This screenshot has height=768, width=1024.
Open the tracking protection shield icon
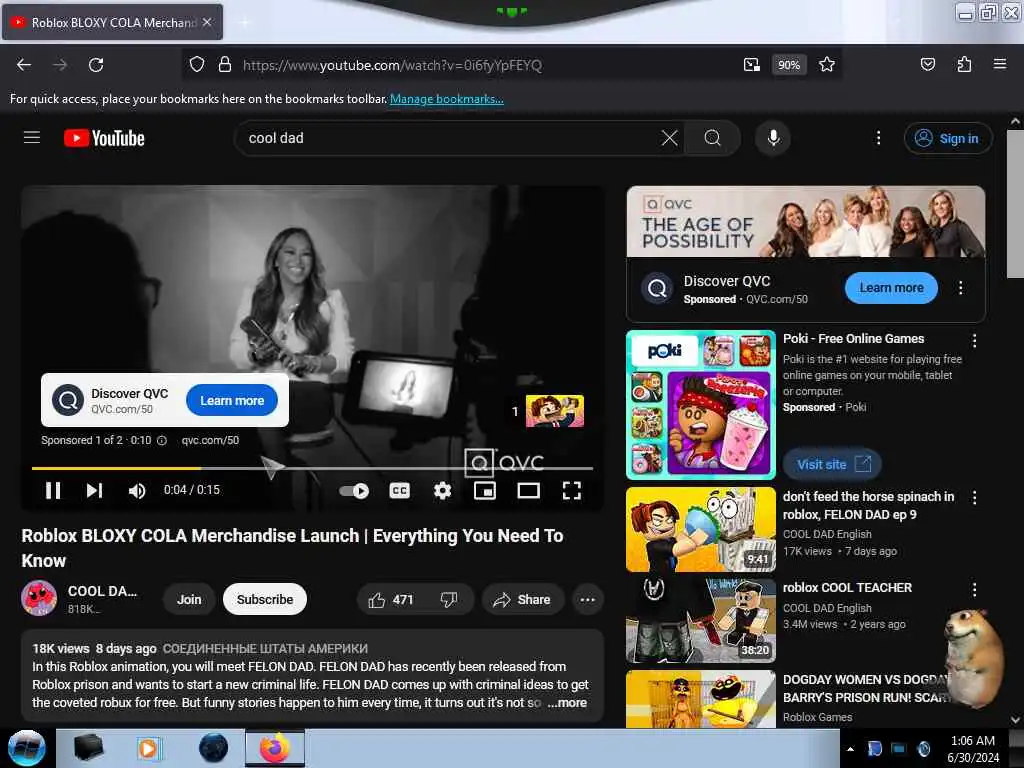click(x=197, y=65)
